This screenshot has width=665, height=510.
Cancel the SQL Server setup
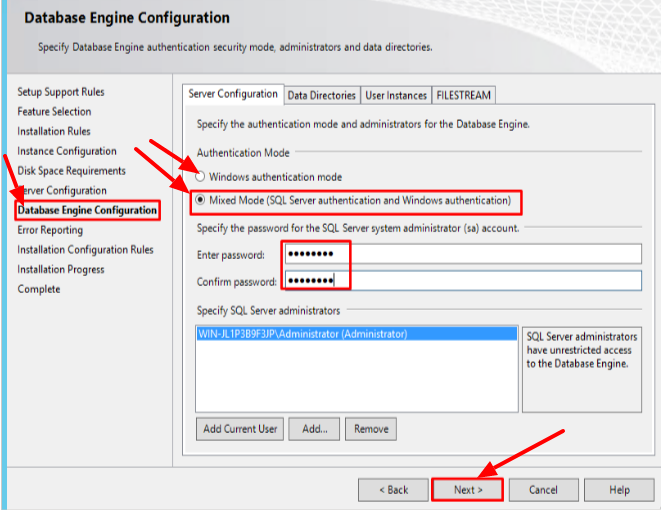click(x=543, y=490)
